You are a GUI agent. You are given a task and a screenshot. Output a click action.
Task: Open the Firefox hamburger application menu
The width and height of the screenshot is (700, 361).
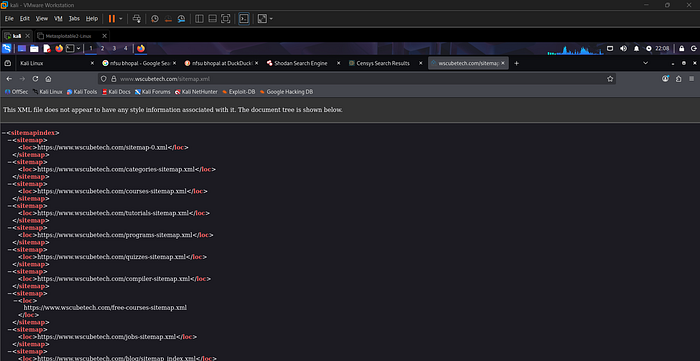[692, 79]
